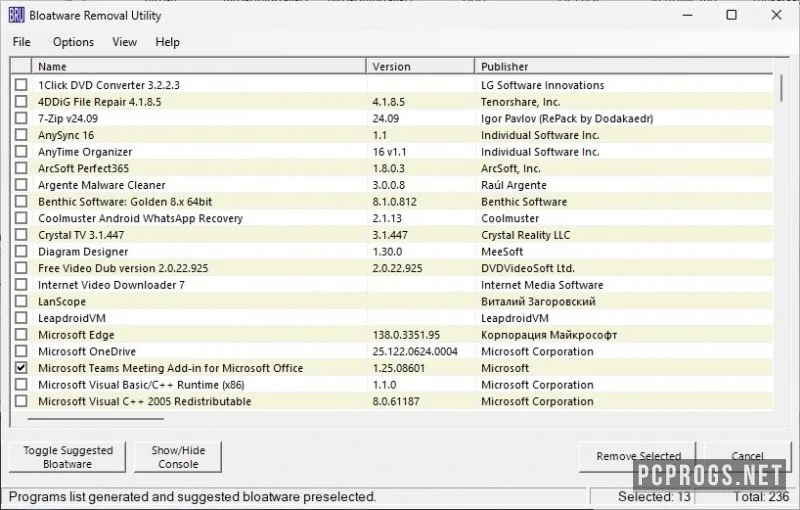This screenshot has width=800, height=510.
Task: Click version 138.0.3351.95 cell
Action: tap(406, 335)
